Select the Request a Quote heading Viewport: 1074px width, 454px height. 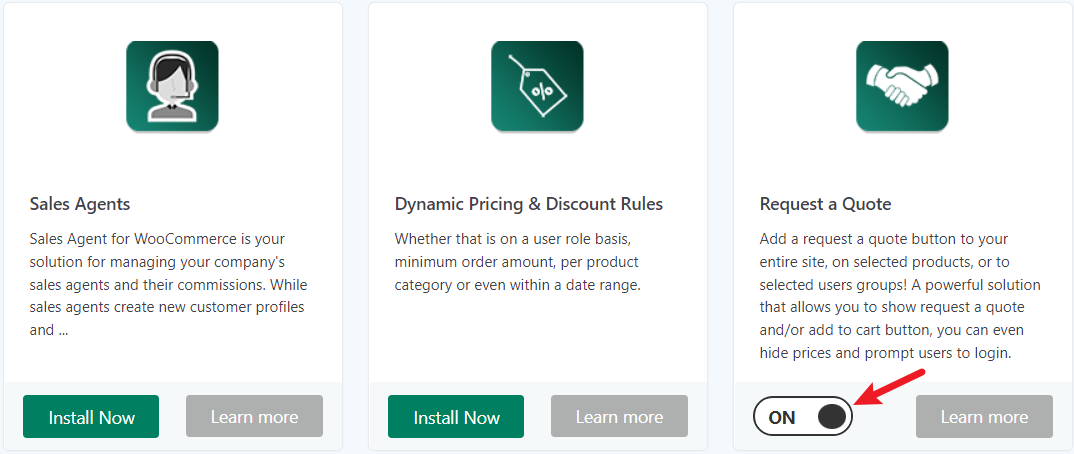click(825, 204)
